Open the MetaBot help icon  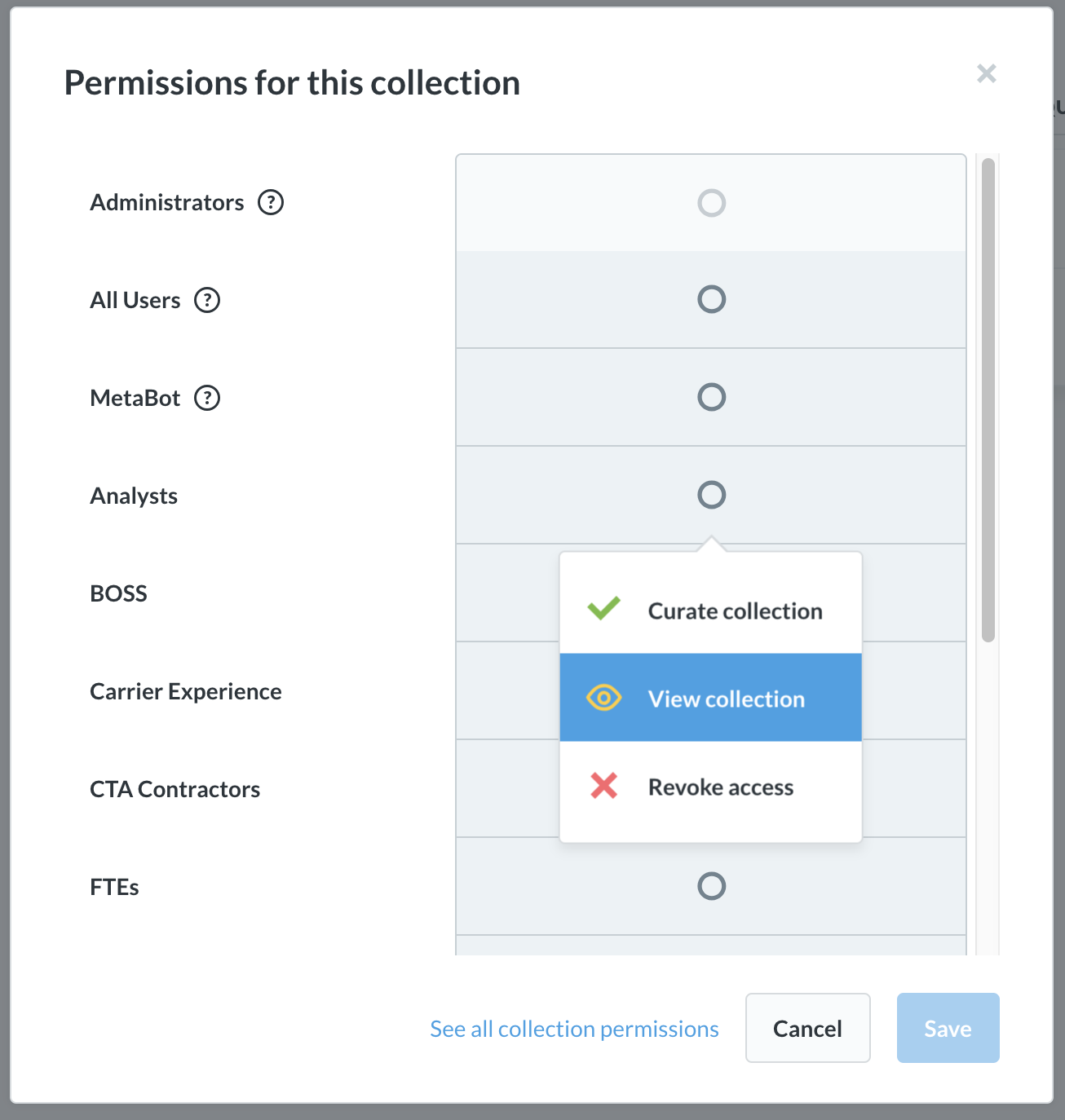209,398
